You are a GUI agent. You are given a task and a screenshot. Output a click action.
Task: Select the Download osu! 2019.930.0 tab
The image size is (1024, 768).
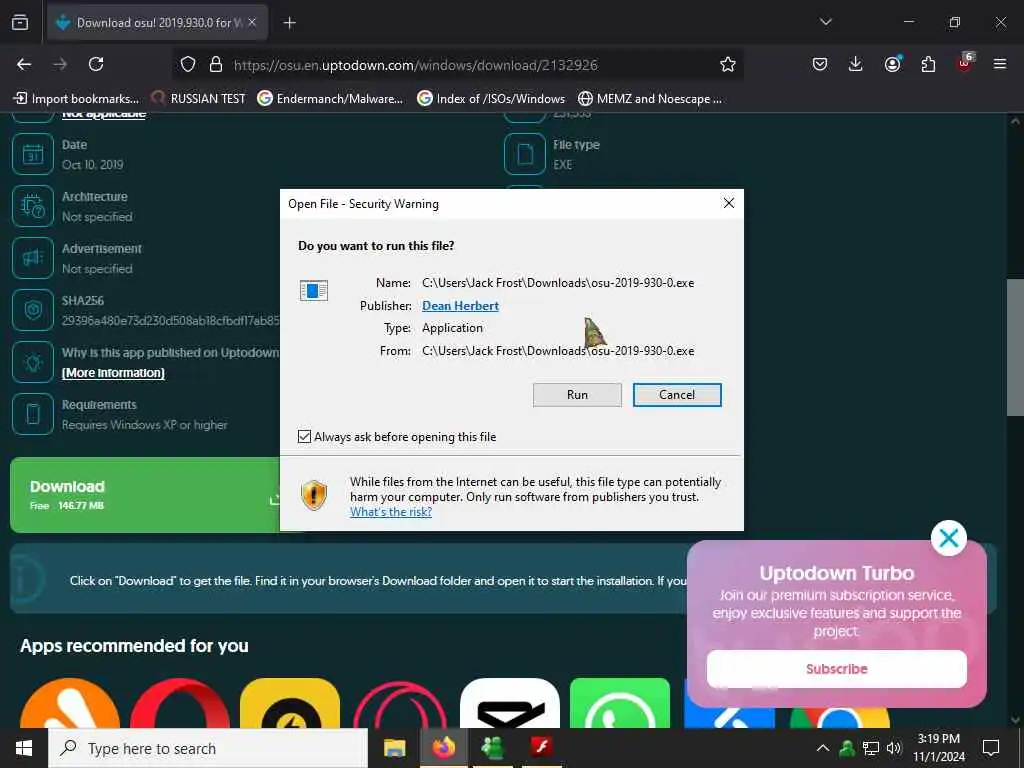157,23
